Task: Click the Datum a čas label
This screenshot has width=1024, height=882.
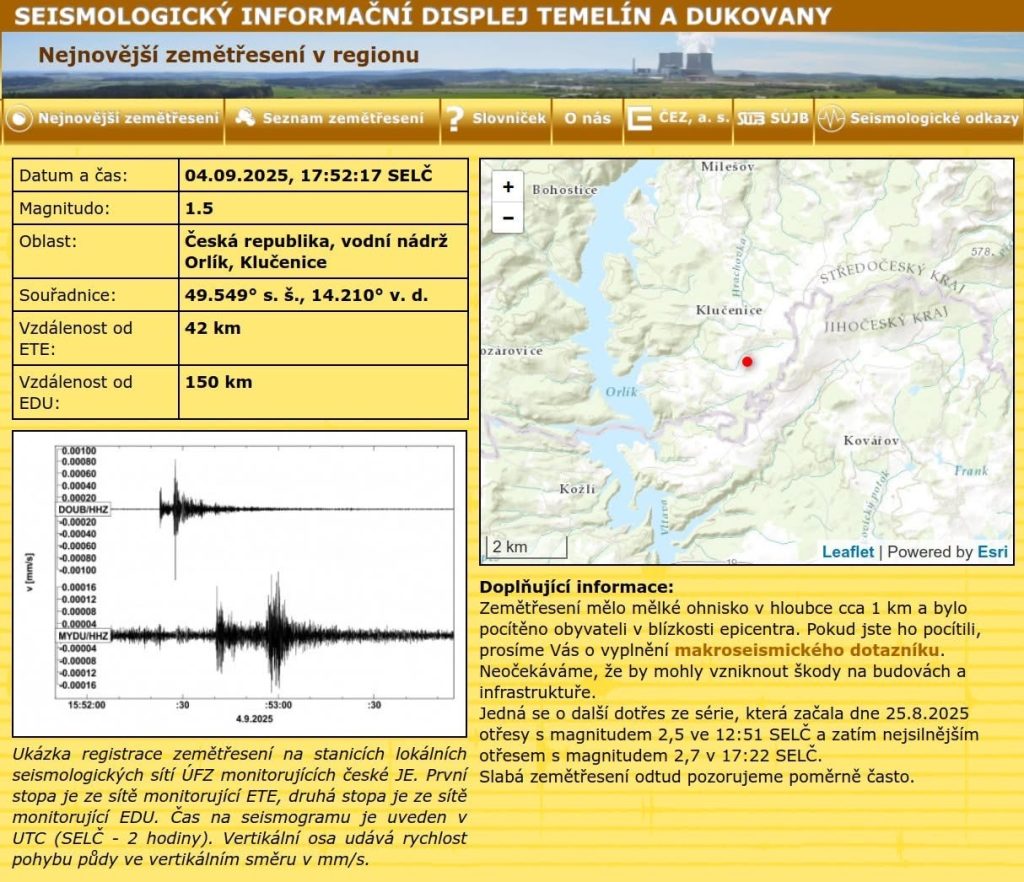Action: click(73, 176)
